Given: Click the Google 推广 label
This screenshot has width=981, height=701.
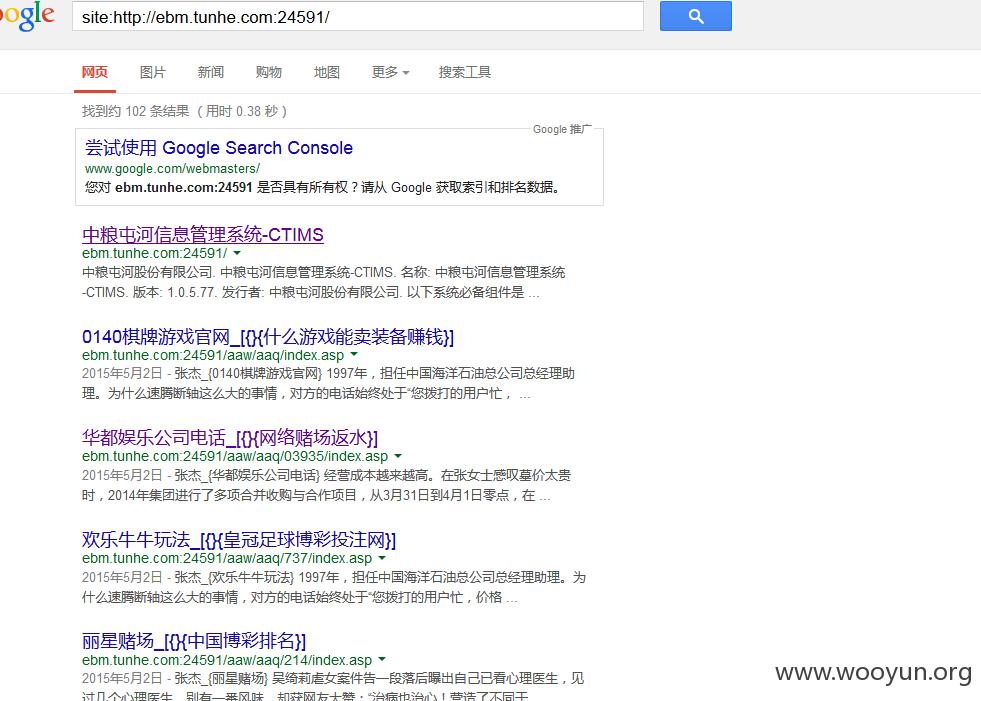Looking at the screenshot, I should pyautogui.click(x=562, y=130).
